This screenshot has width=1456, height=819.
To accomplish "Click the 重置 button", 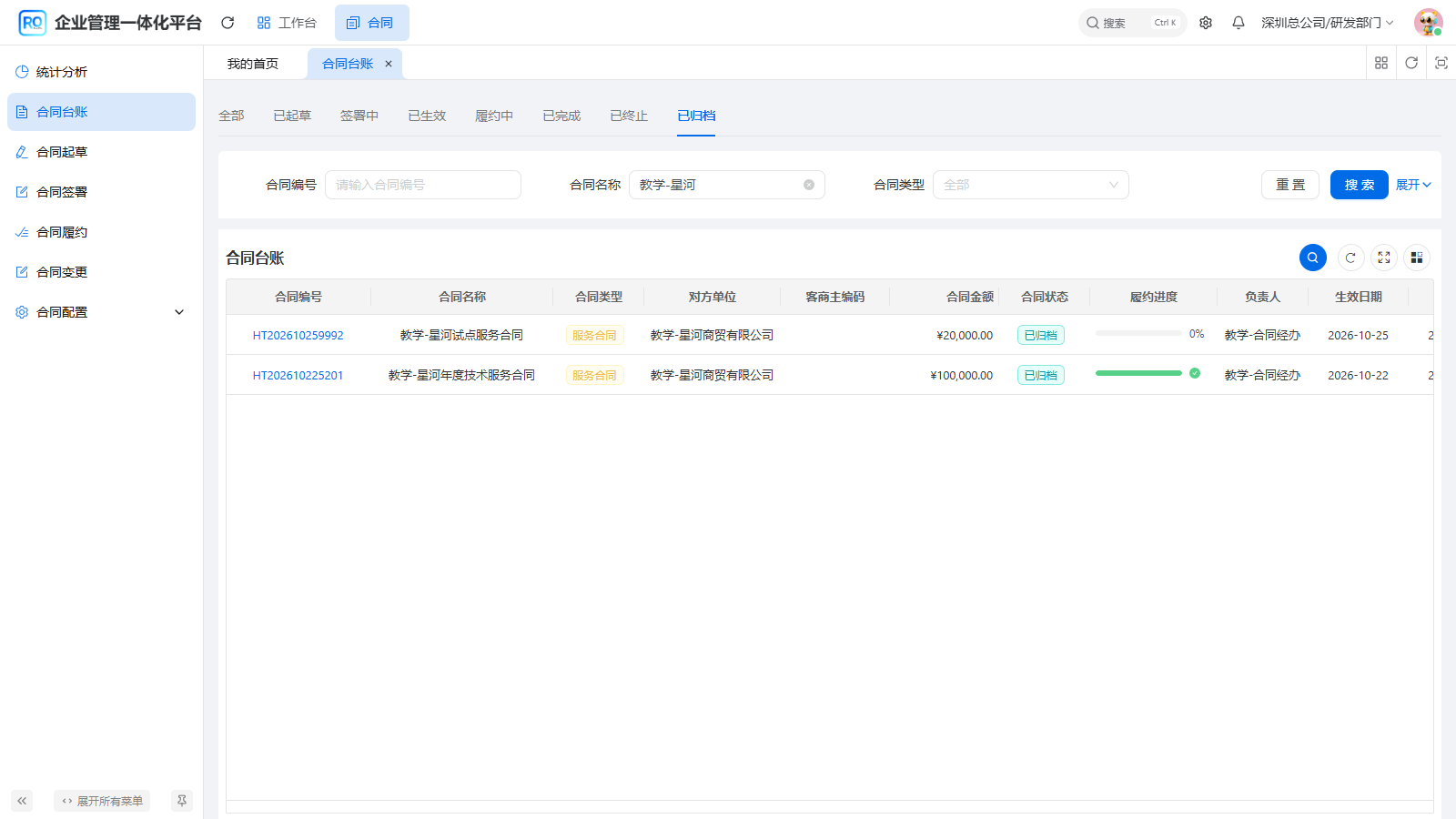I will coord(1290,185).
